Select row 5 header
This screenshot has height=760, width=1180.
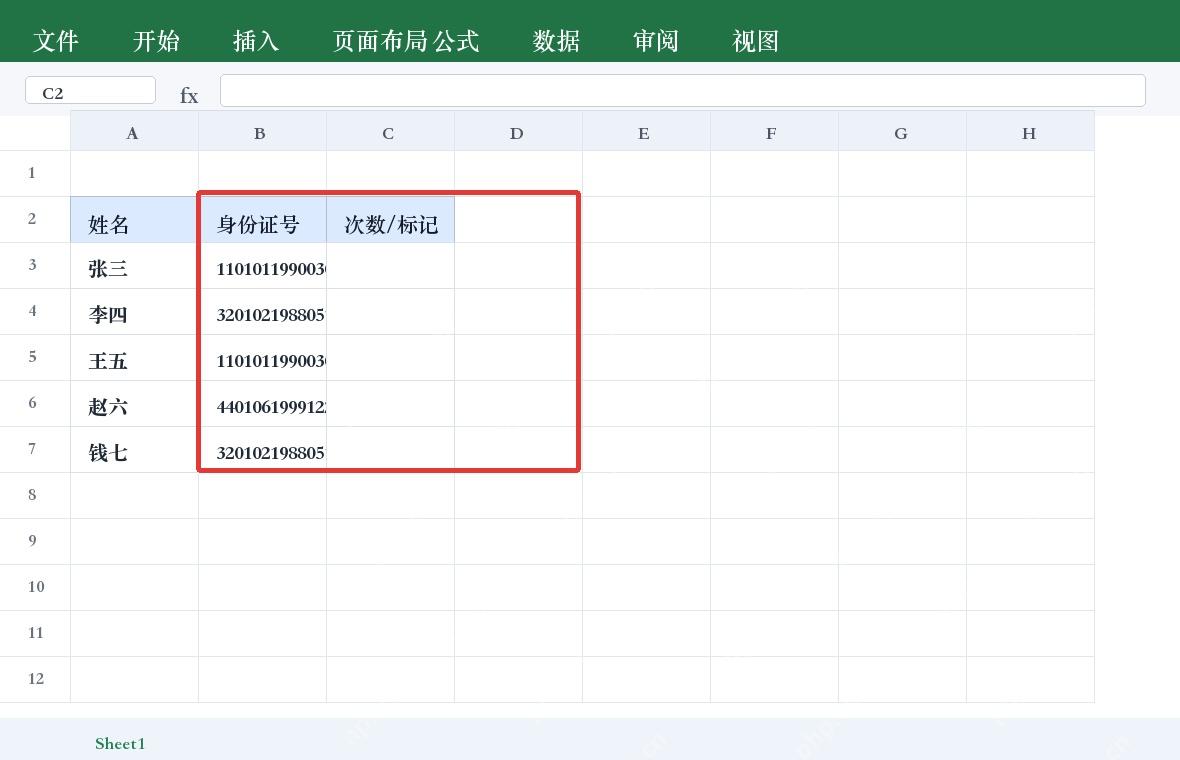click(x=35, y=357)
